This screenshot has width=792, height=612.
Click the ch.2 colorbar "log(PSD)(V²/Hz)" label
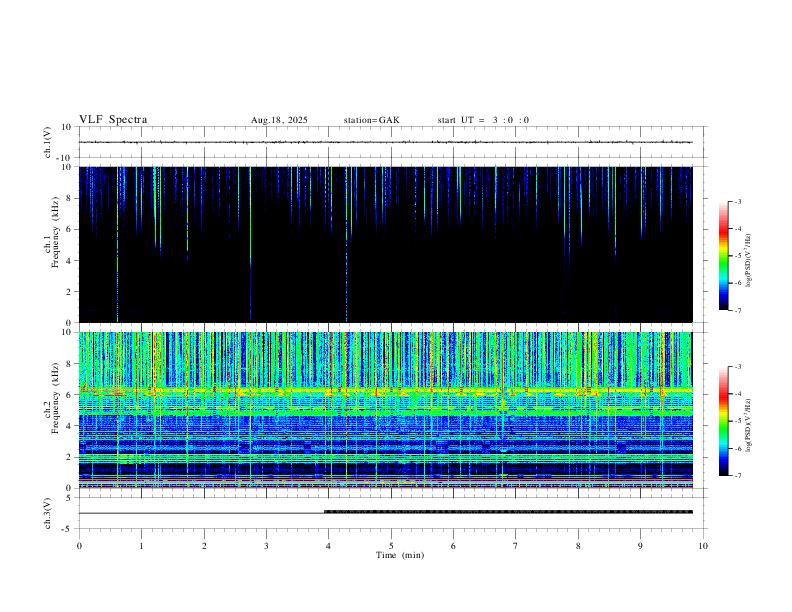[749, 425]
